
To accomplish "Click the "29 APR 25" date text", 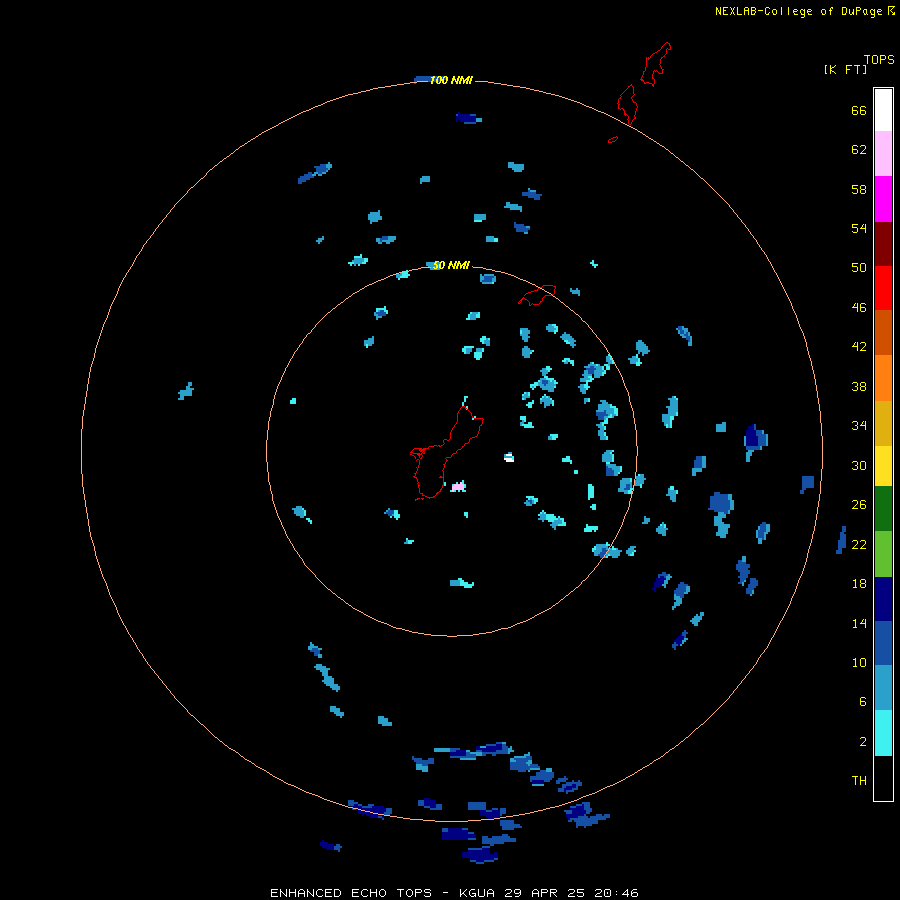I will (x=545, y=893).
